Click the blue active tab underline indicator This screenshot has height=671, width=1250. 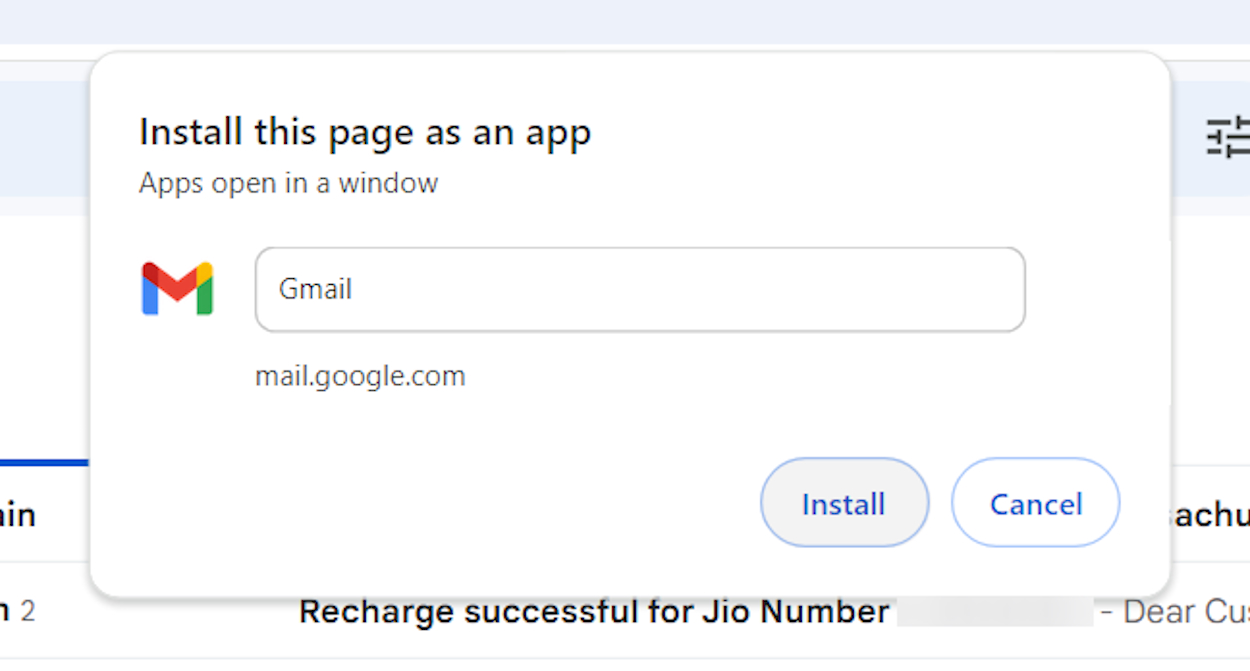(43, 460)
